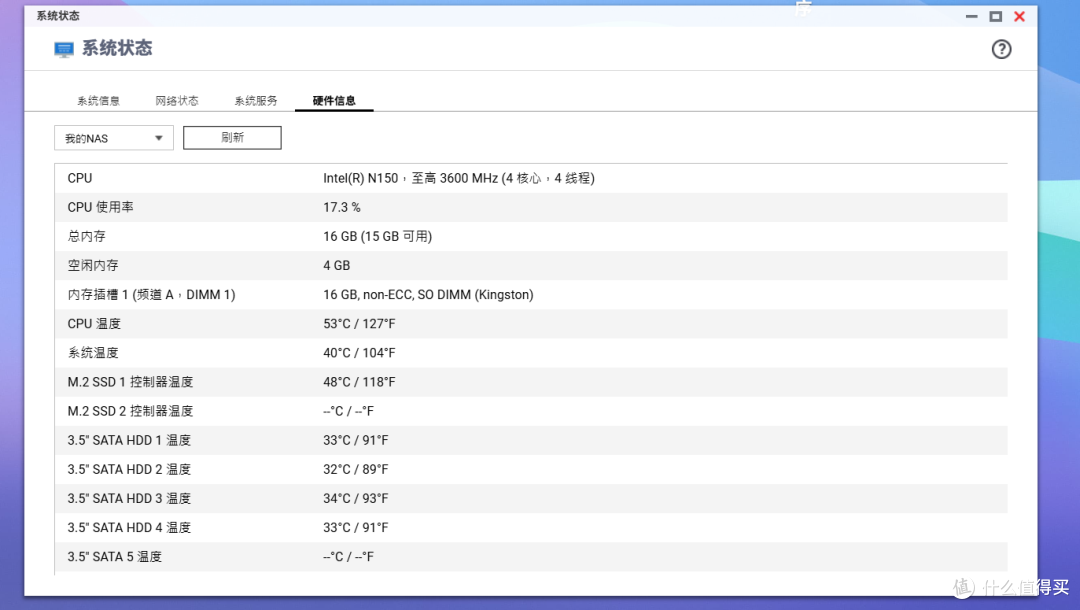
Task: Click the 系统状态 heading title
Action: coord(117,48)
